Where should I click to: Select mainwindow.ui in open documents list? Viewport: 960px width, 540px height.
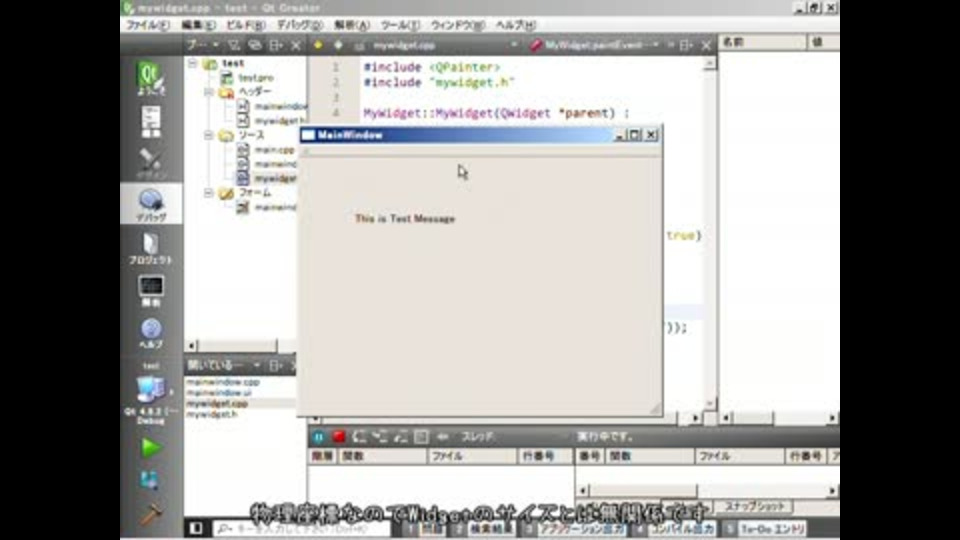coord(219,393)
